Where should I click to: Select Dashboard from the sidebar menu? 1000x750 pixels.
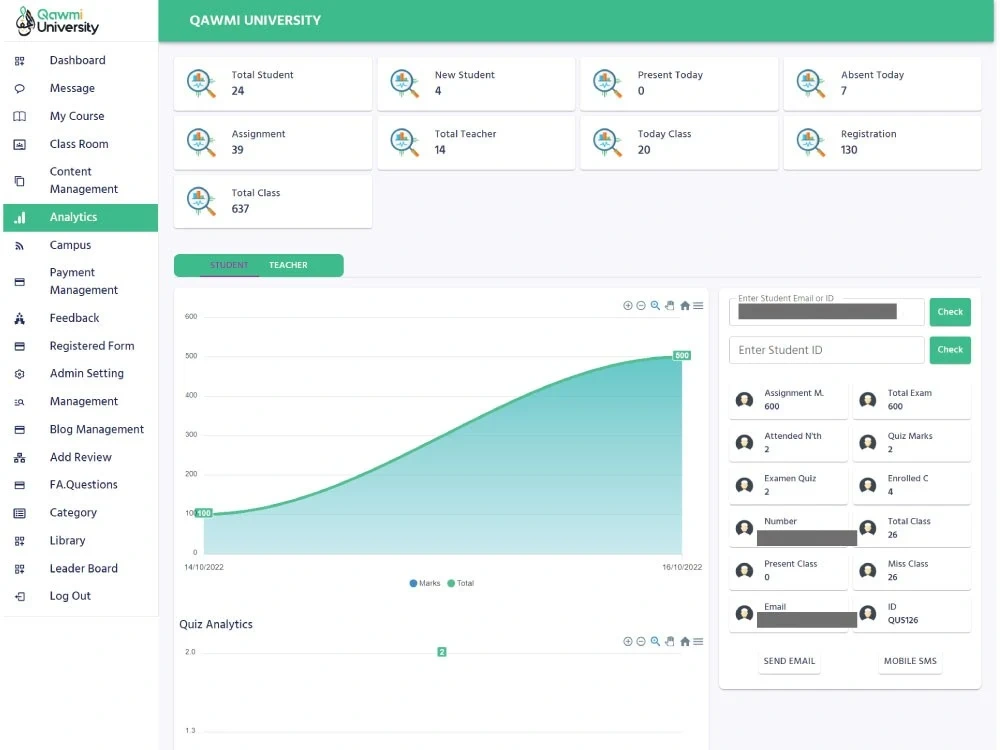coord(75,60)
